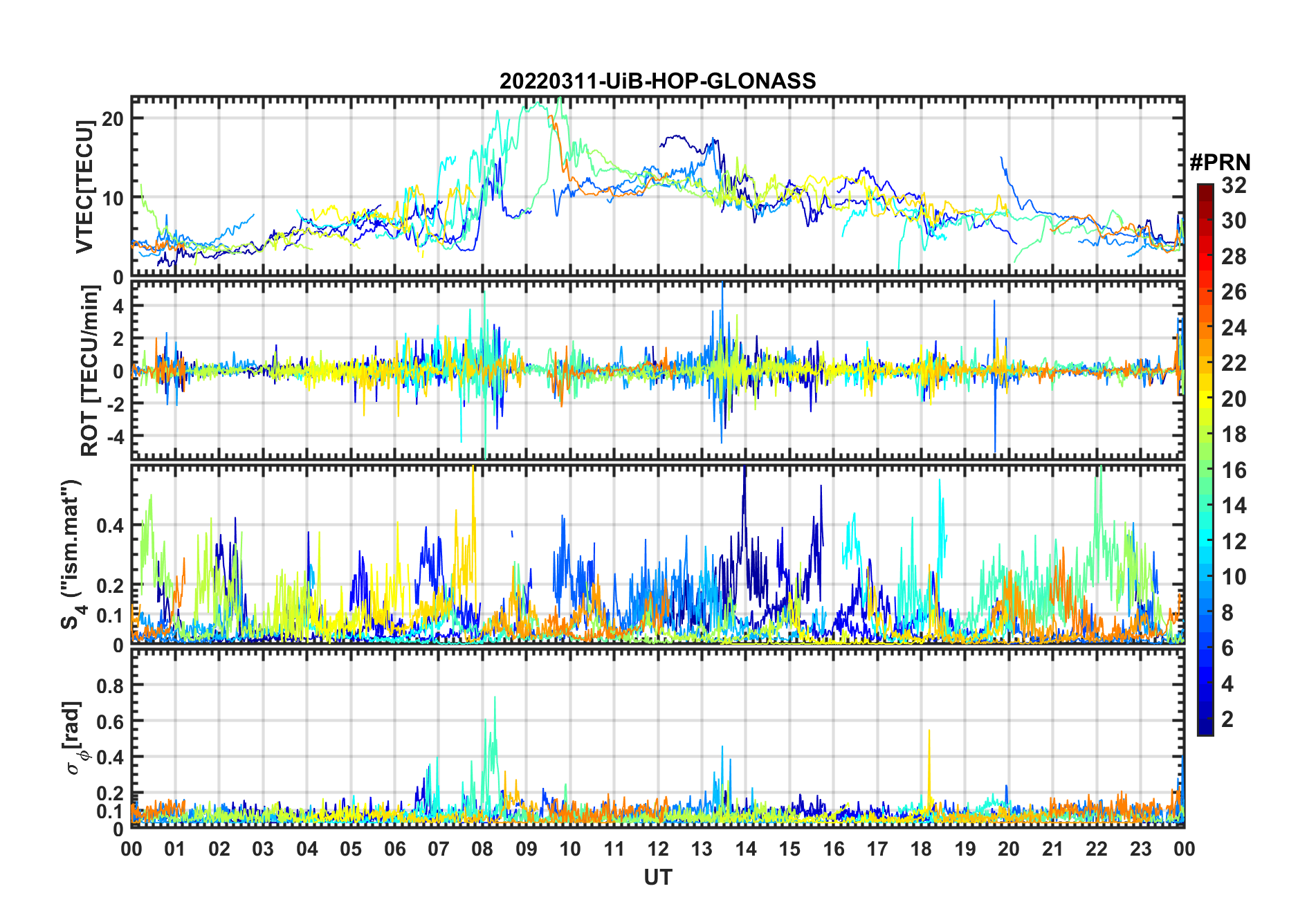Viewport: 1316px width, 920px height.
Task: Click inside the ROT time series panel
Action: tap(657, 370)
